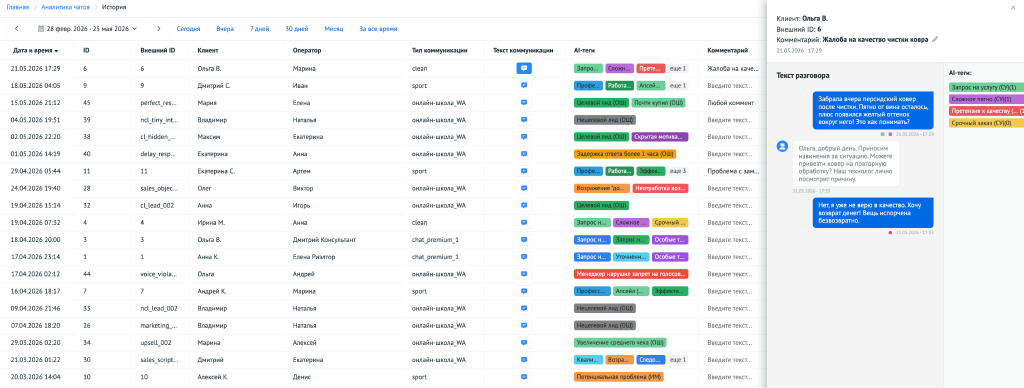Open chat icon in sales_objec… Олег row
Image resolution: width=1024 pixels, height=388 pixels.
click(524, 188)
